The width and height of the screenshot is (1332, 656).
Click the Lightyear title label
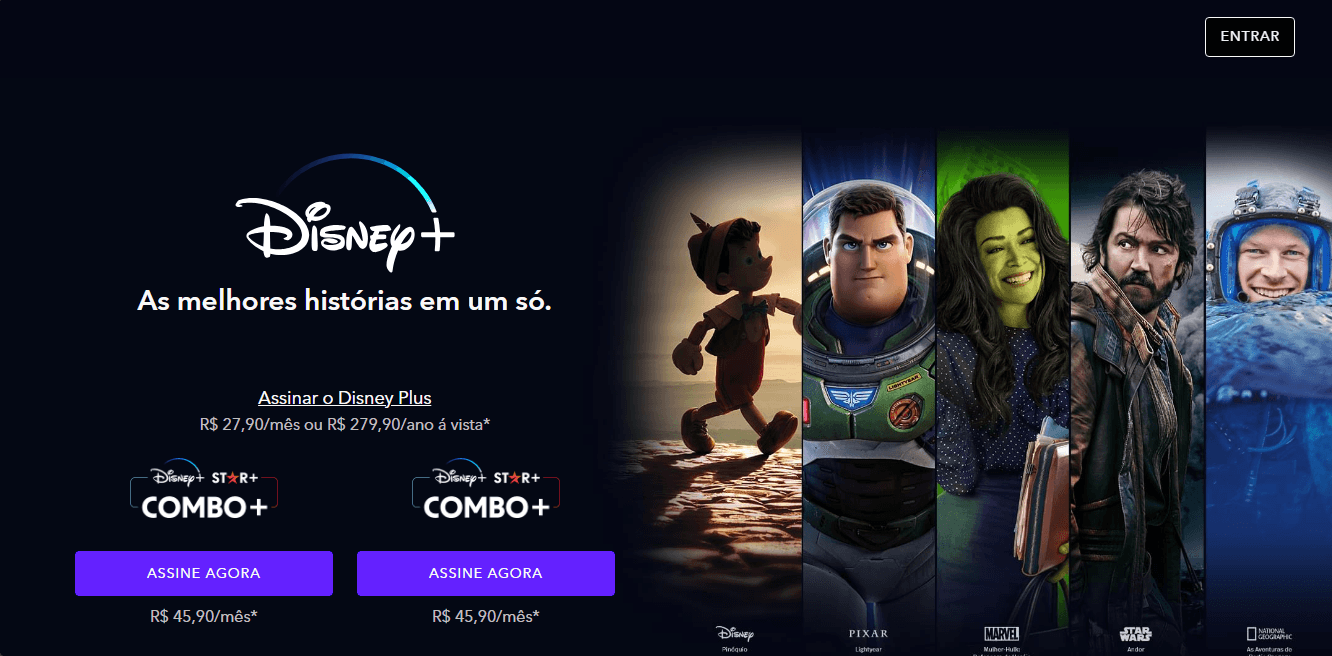[868, 648]
